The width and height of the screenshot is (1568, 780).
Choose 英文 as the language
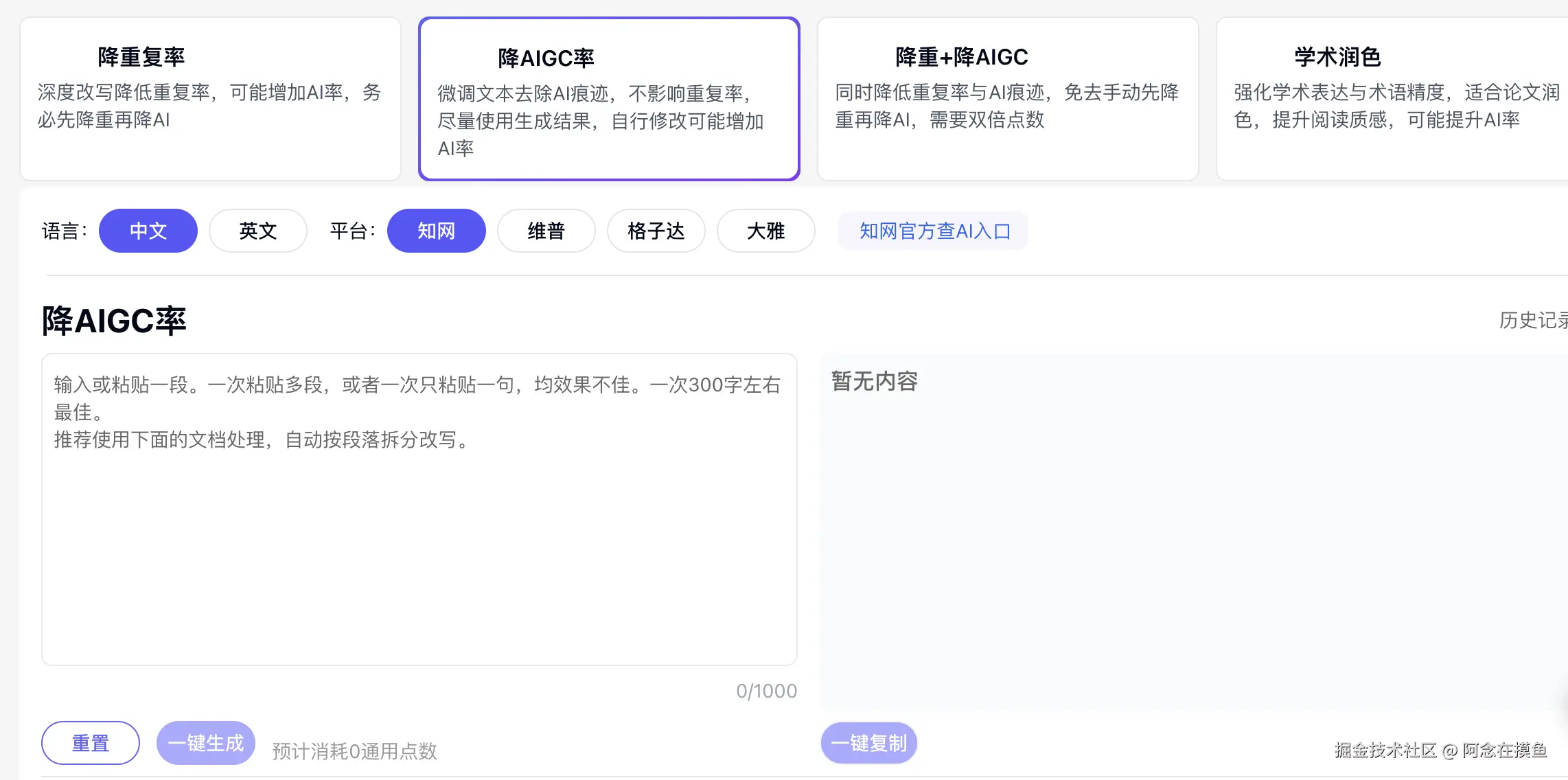257,231
